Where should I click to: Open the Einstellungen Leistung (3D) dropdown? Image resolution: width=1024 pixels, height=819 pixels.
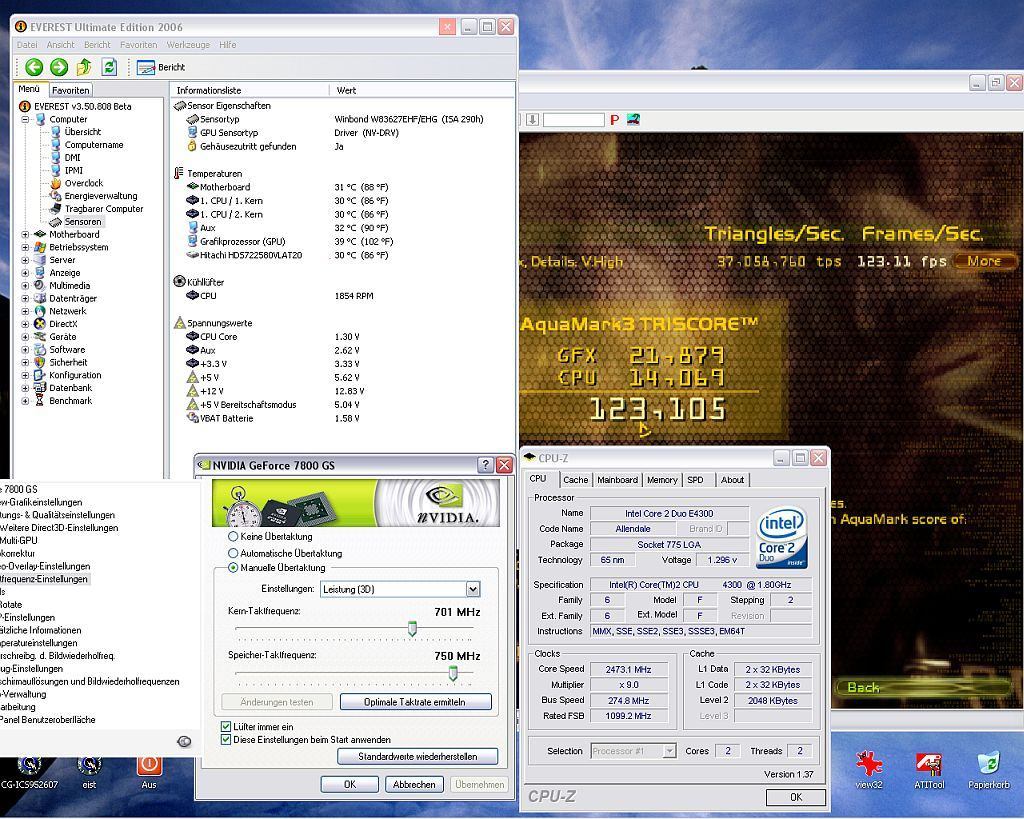[473, 589]
